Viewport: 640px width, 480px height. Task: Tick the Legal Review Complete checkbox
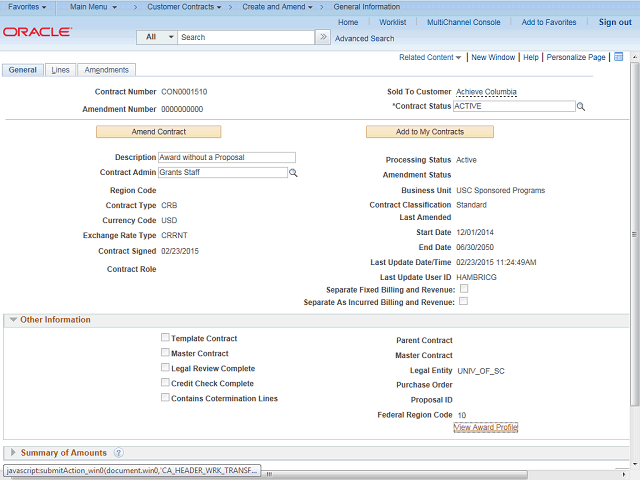pos(165,368)
